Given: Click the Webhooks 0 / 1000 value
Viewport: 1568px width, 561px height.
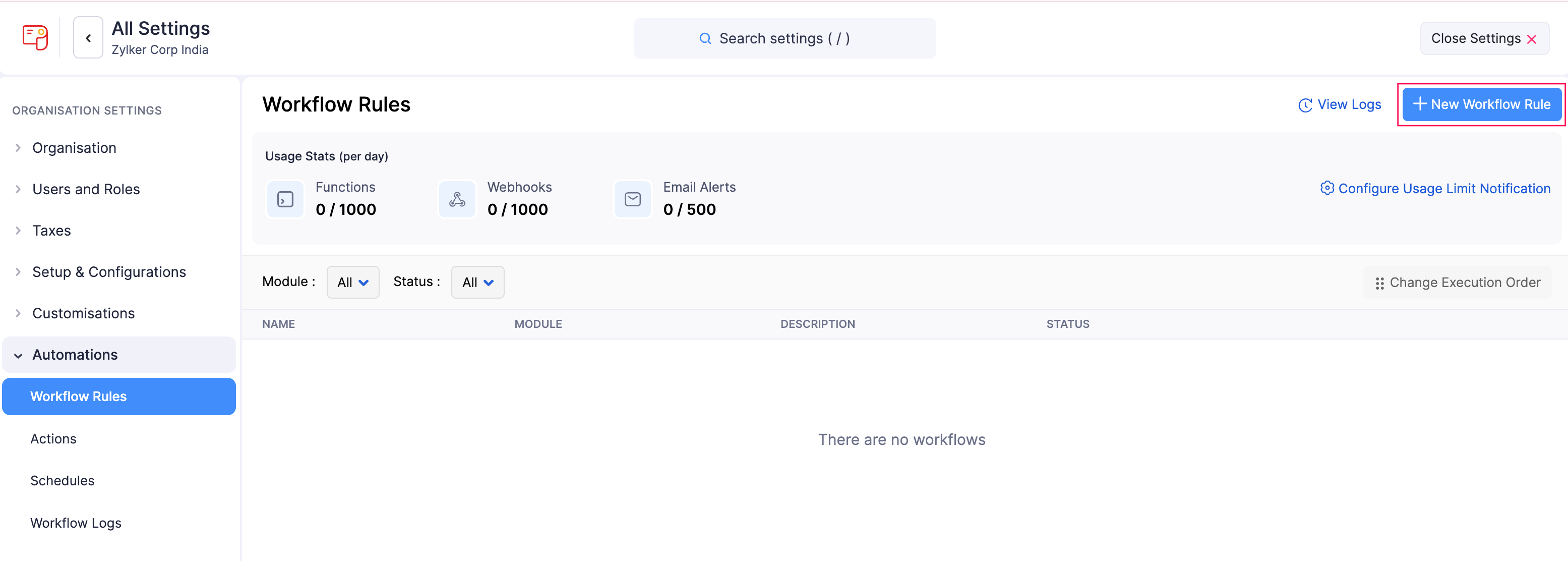Looking at the screenshot, I should (517, 209).
